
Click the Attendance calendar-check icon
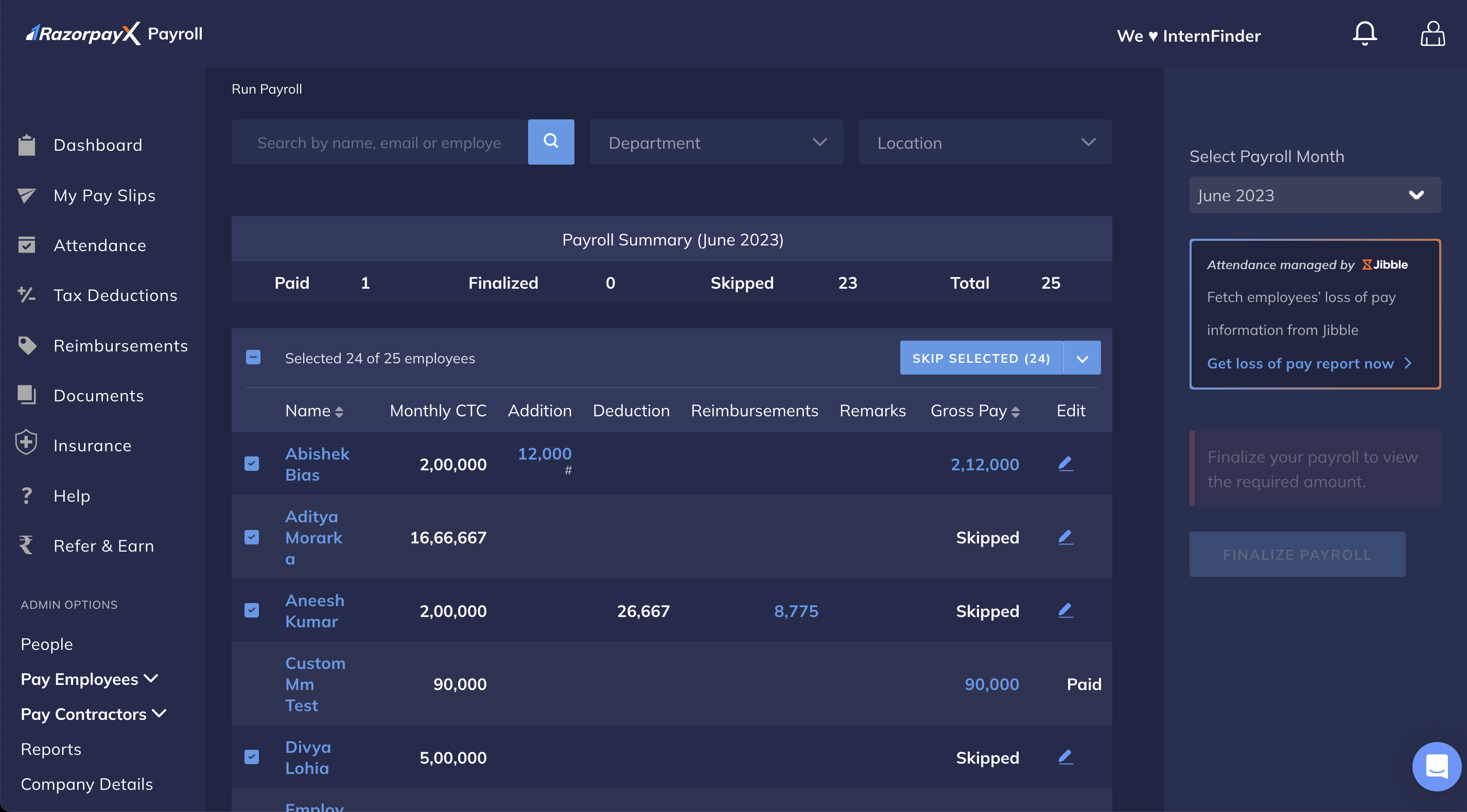pos(27,245)
